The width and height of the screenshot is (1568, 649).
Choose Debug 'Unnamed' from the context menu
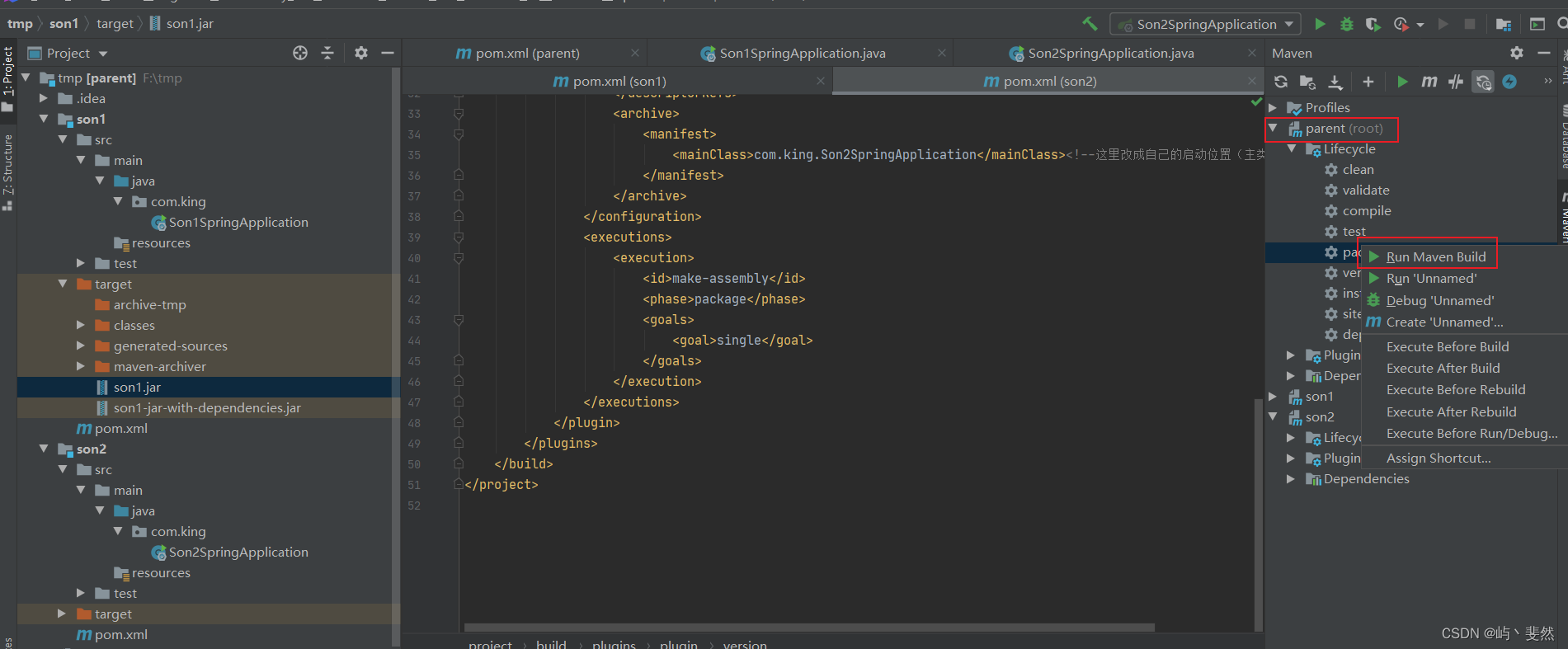point(1440,301)
